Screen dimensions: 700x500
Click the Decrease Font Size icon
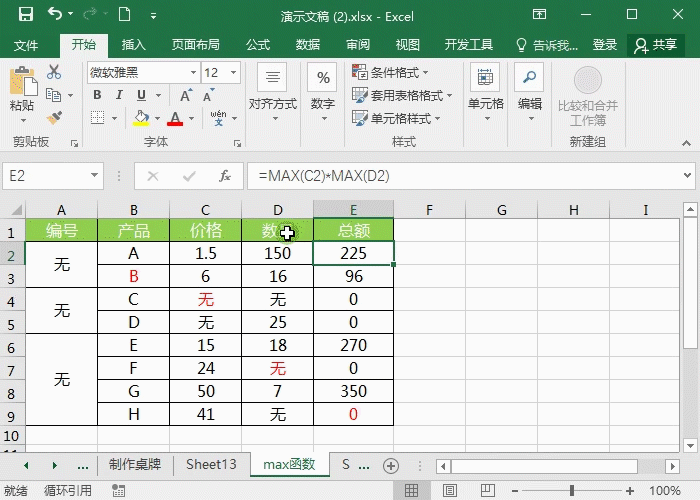(x=209, y=95)
